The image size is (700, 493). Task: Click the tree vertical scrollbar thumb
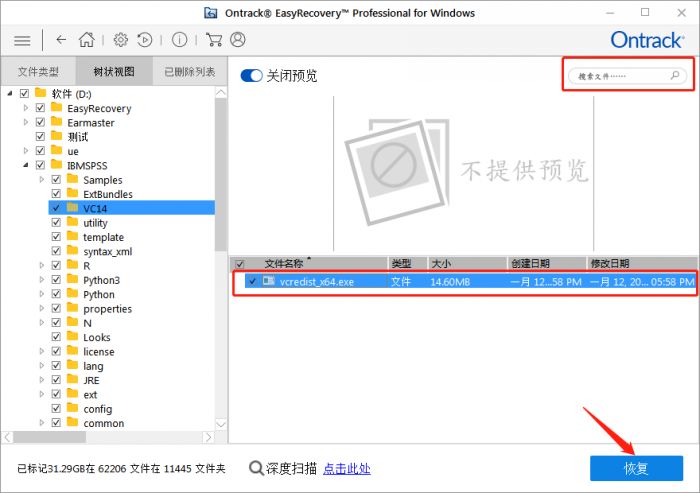(221, 174)
